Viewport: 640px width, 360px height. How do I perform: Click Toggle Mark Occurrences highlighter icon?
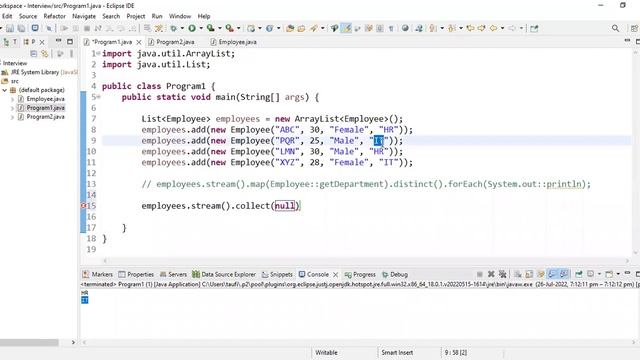[x=346, y=28]
